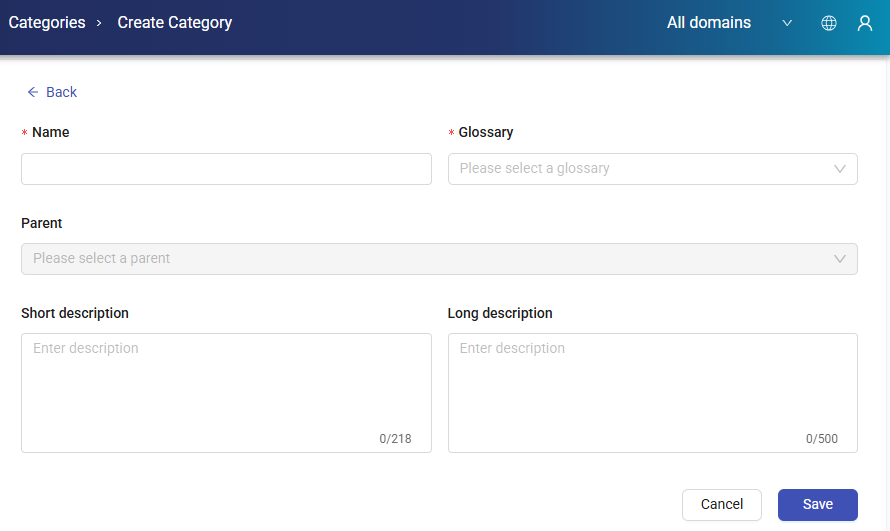The width and height of the screenshot is (890, 531).
Task: Focus the Name text field
Action: click(x=226, y=169)
